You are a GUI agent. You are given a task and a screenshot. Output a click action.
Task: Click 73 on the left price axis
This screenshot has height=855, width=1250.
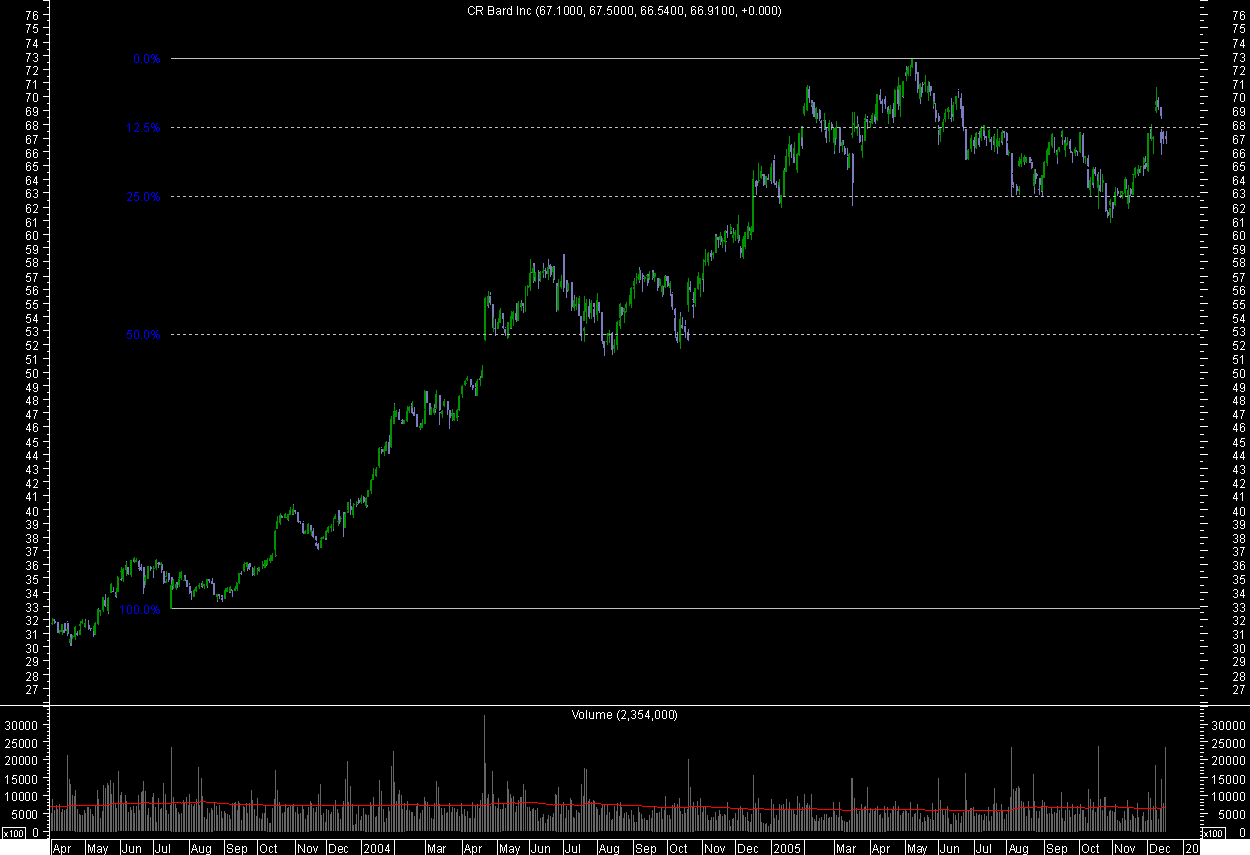[x=32, y=58]
